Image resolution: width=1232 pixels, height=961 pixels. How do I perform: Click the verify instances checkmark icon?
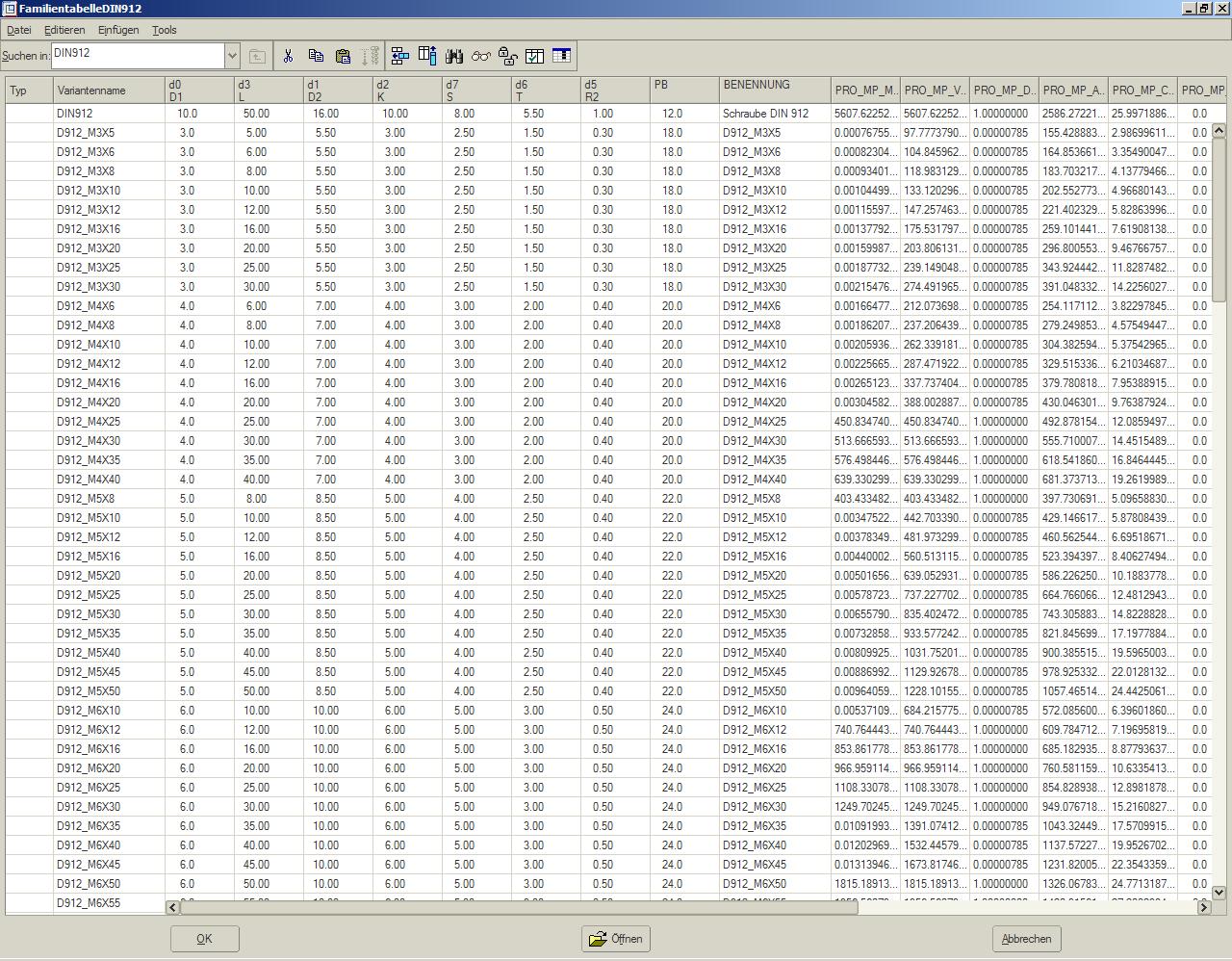[535, 56]
